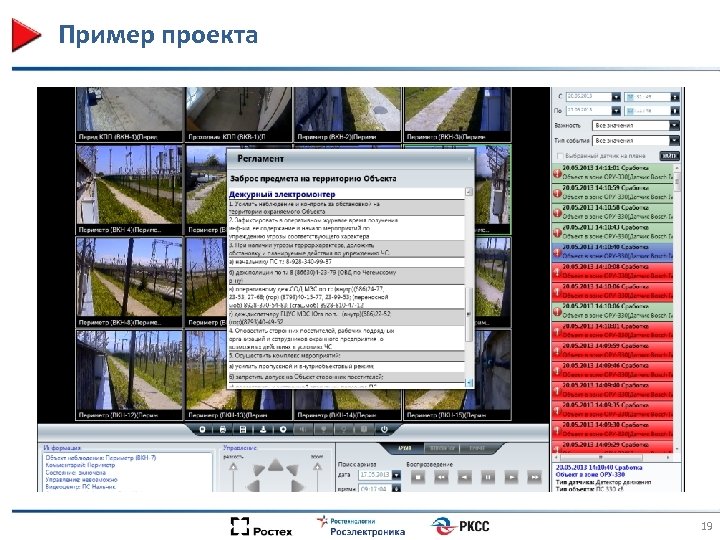Switch to the Архив tab
Image resolution: width=720 pixels, height=540 pixels.
point(405,448)
